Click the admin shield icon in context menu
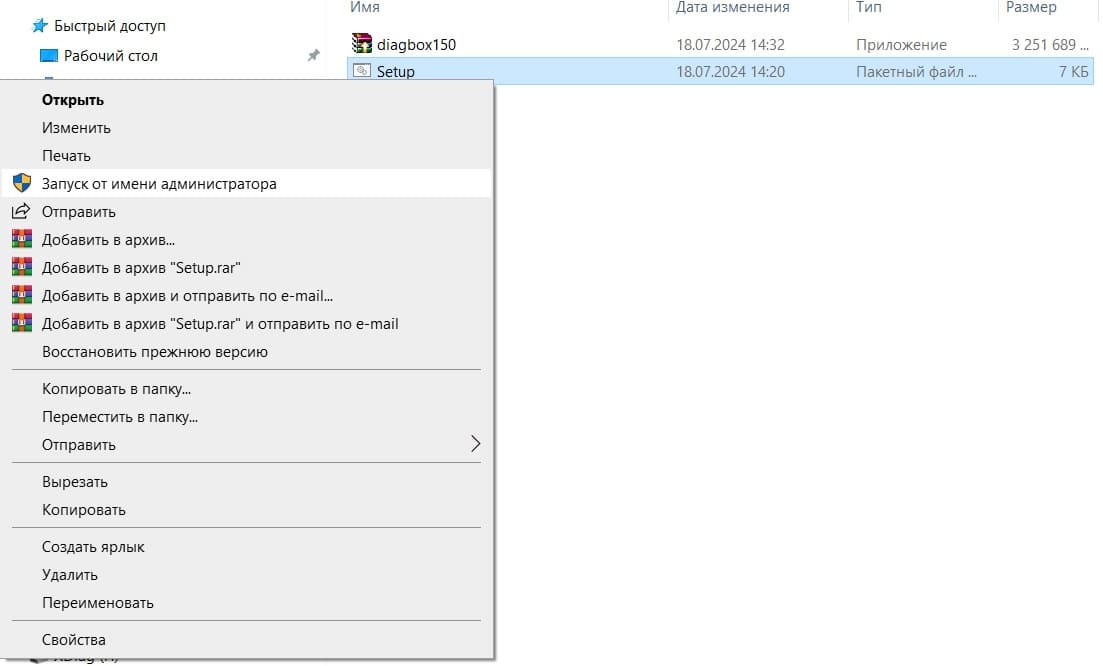Viewport: 1103px width, 666px height. tap(22, 184)
